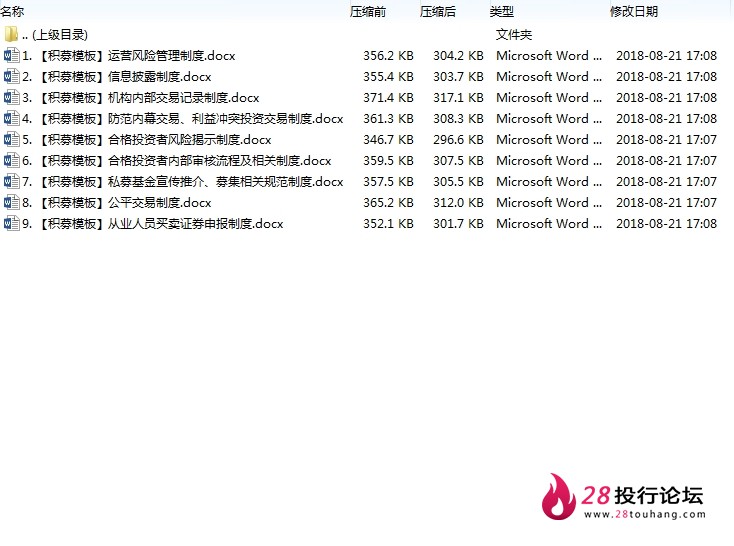The width and height of the screenshot is (734, 546).
Task: Select file name 9.【积募模板】从业人员买卖证券申报制度.docx
Action: pos(153,223)
